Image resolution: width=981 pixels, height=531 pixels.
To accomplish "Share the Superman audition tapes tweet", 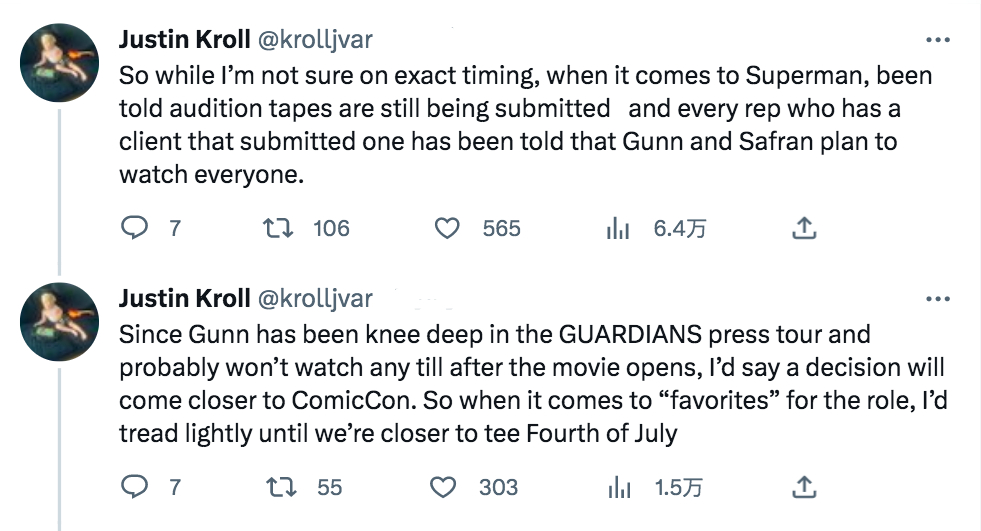I will [x=803, y=229].
